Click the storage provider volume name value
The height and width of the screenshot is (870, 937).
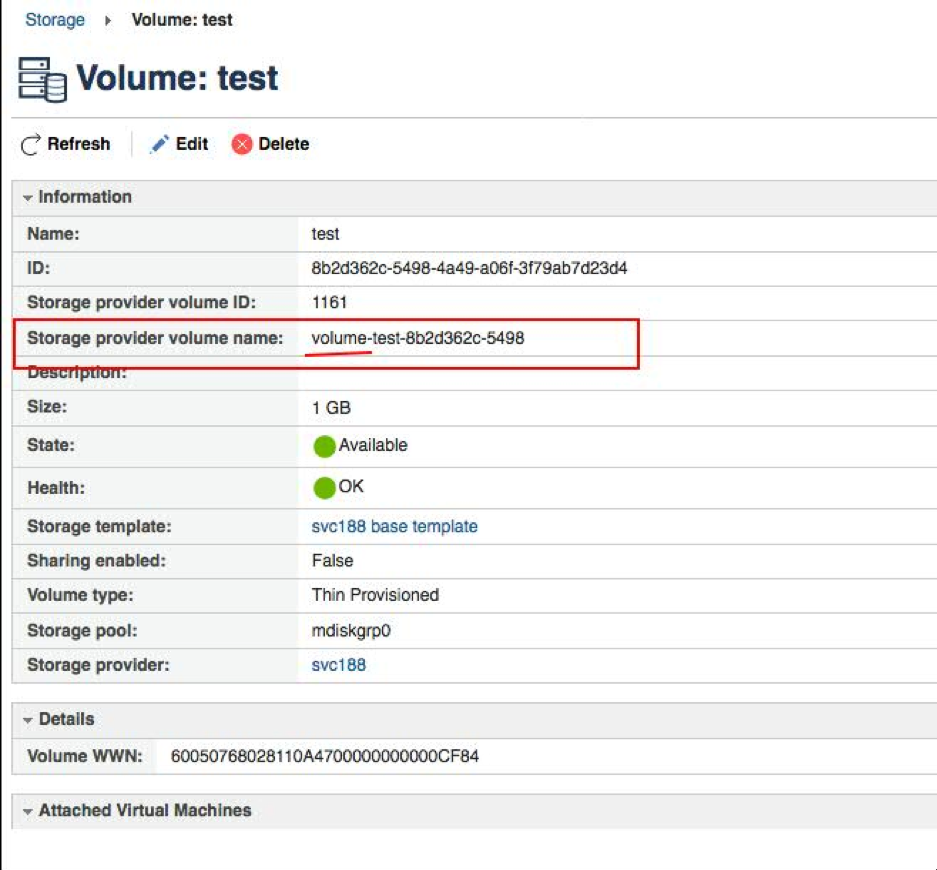[418, 338]
